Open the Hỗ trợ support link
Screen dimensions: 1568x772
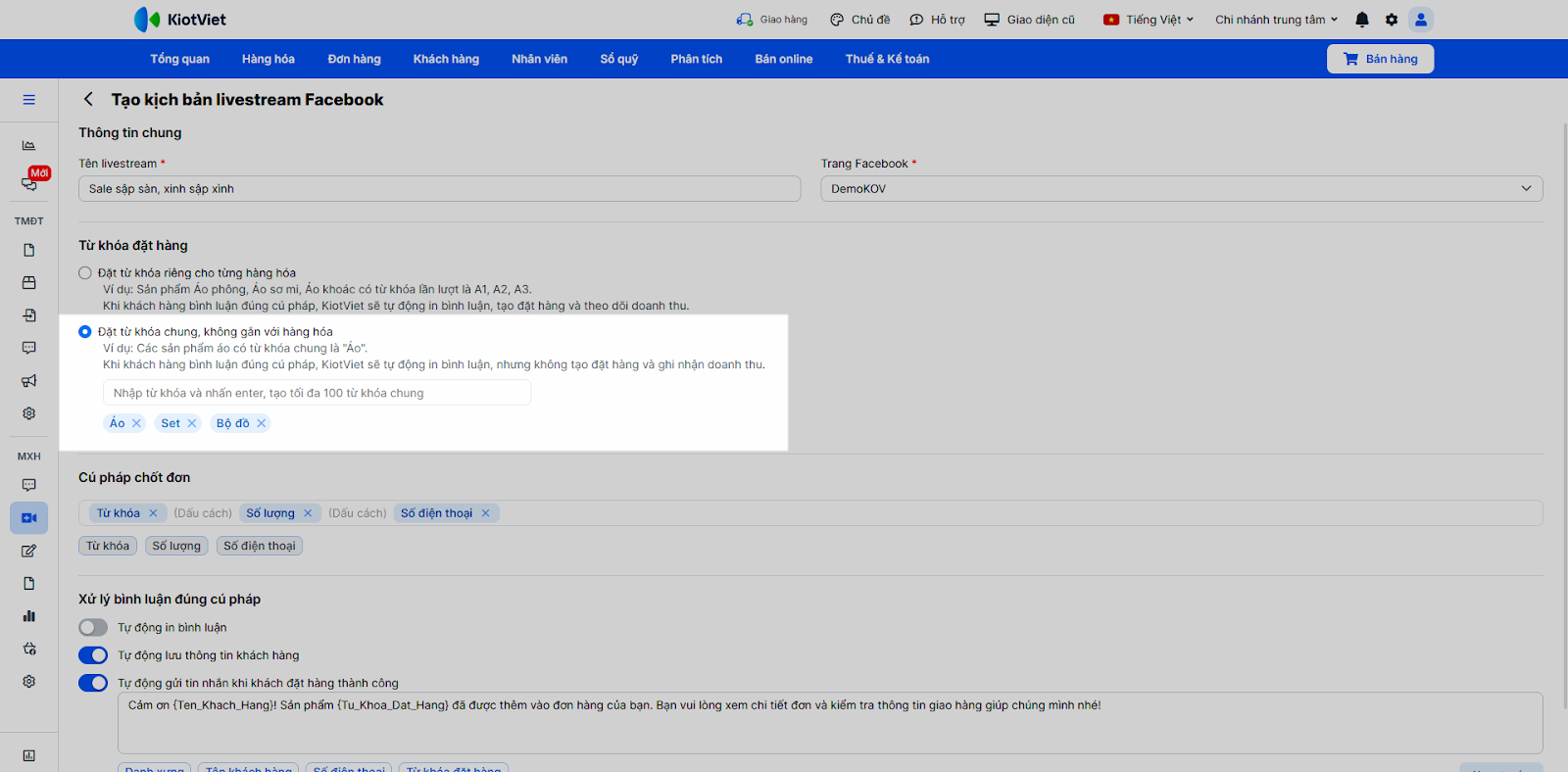937,20
